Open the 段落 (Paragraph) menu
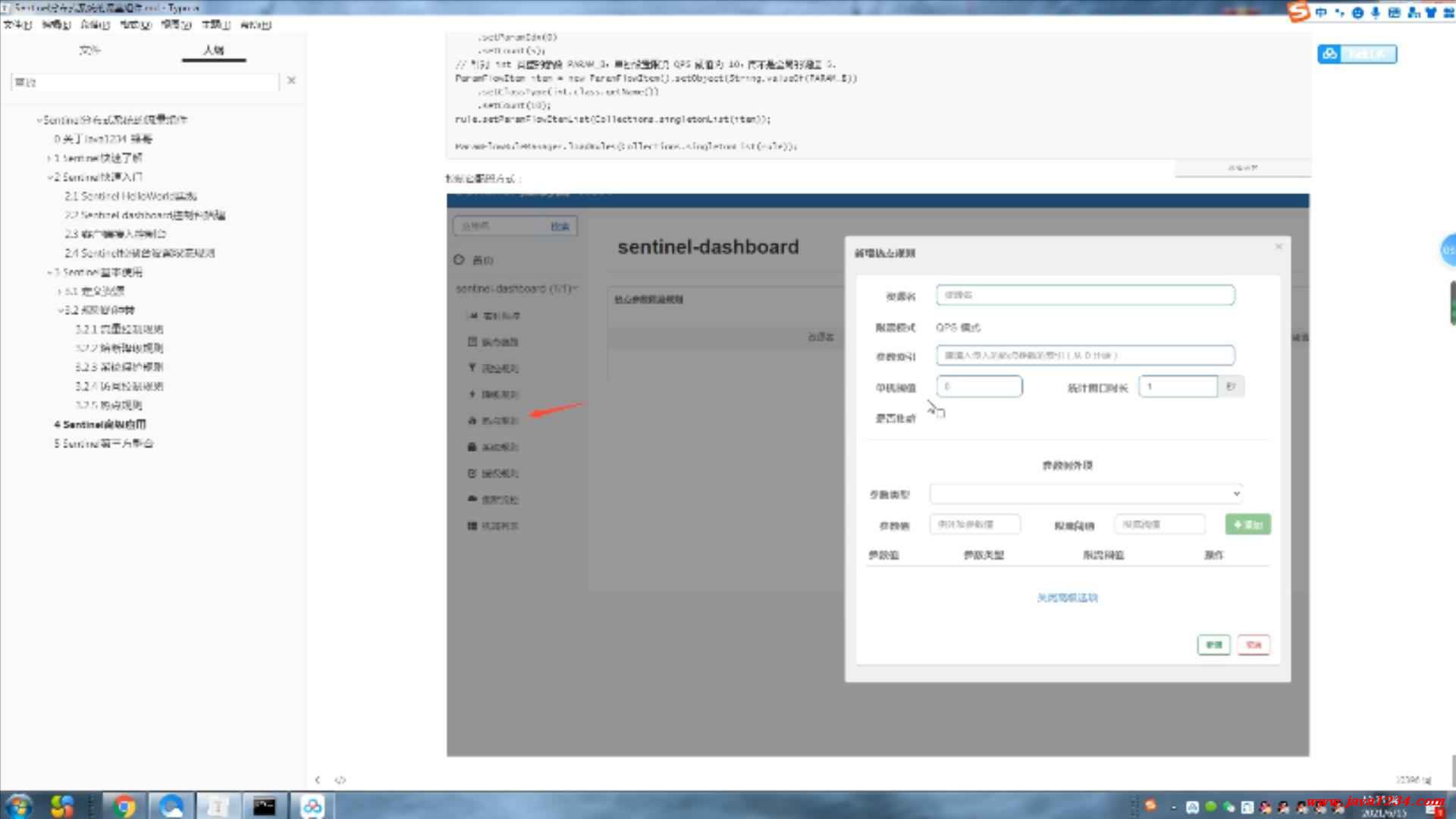This screenshot has height=819, width=1456. tap(96, 25)
